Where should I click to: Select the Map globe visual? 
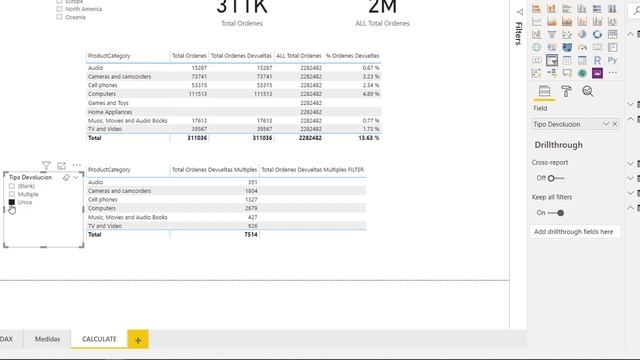(x=536, y=47)
